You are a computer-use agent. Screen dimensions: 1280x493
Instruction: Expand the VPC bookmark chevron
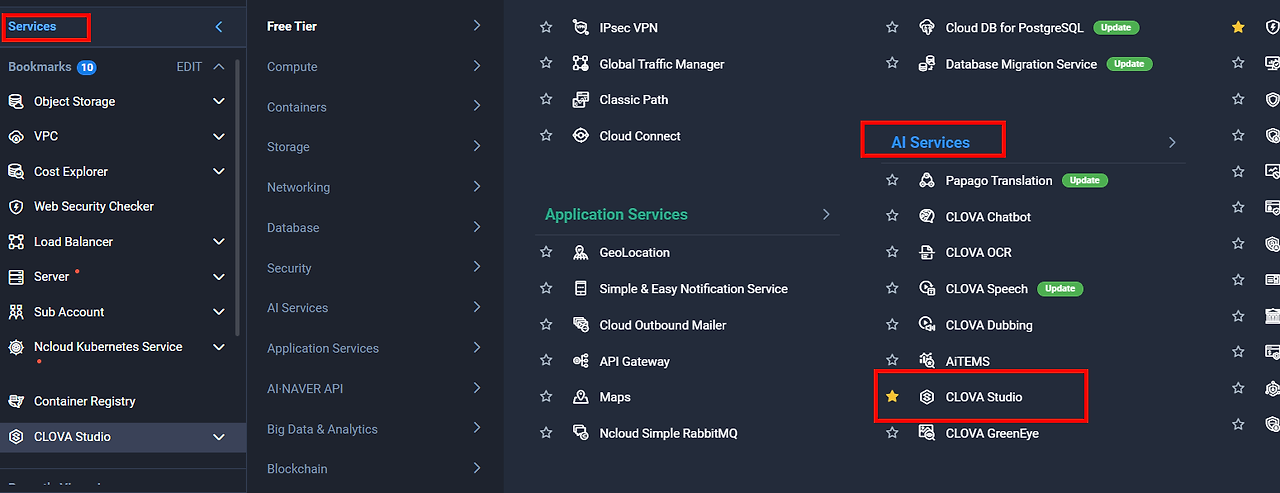point(219,136)
